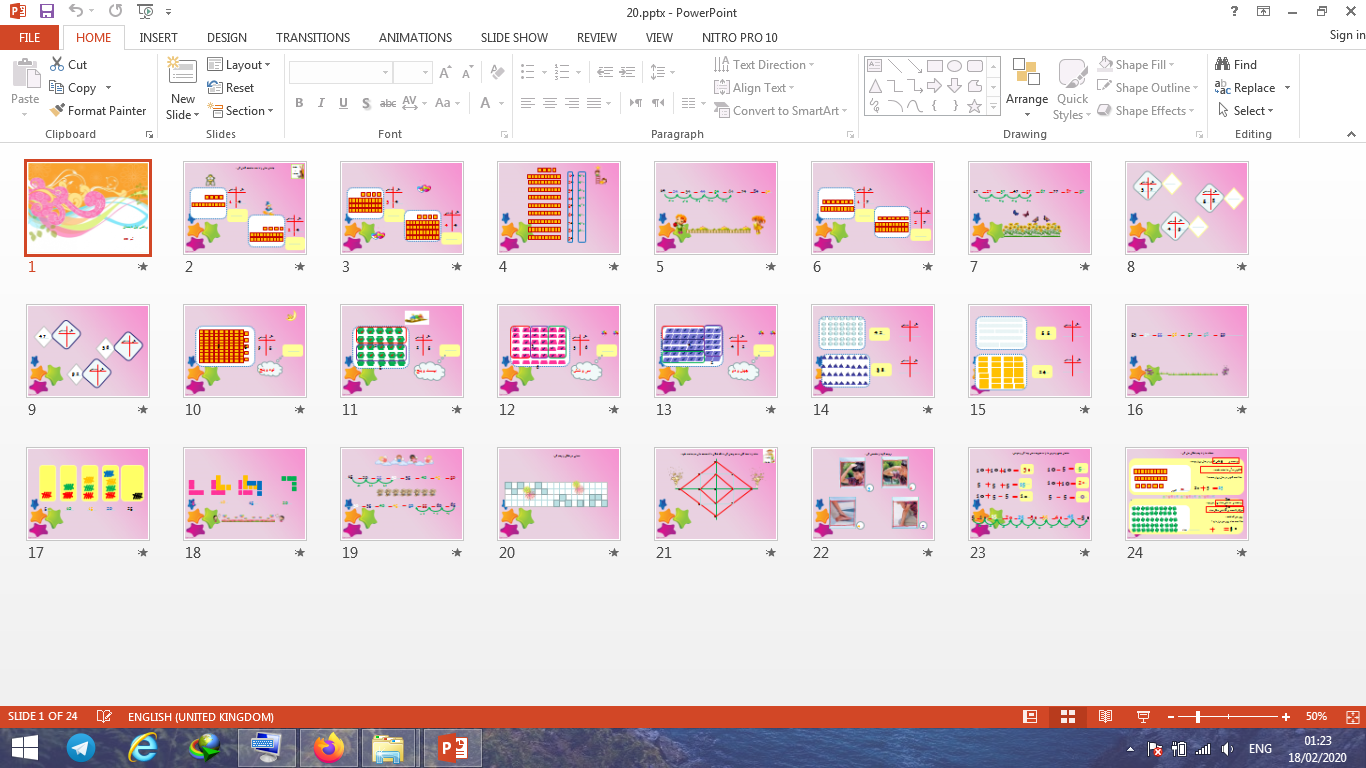The image size is (1366, 768).
Task: Click the Format Painter brush icon
Action: [x=57, y=111]
